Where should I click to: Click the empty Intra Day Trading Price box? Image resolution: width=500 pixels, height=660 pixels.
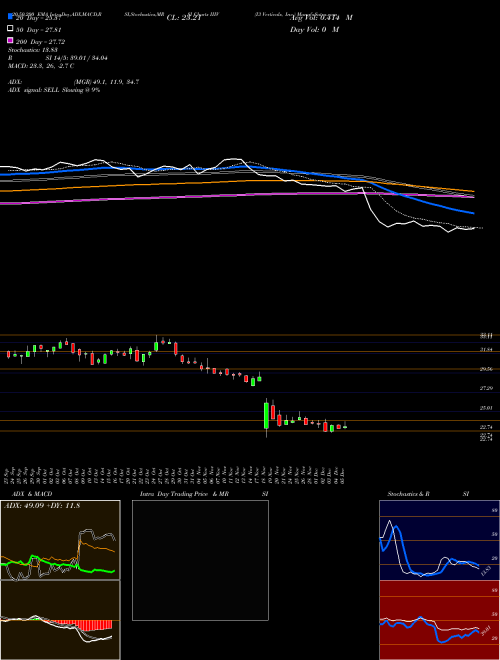tap(200, 560)
